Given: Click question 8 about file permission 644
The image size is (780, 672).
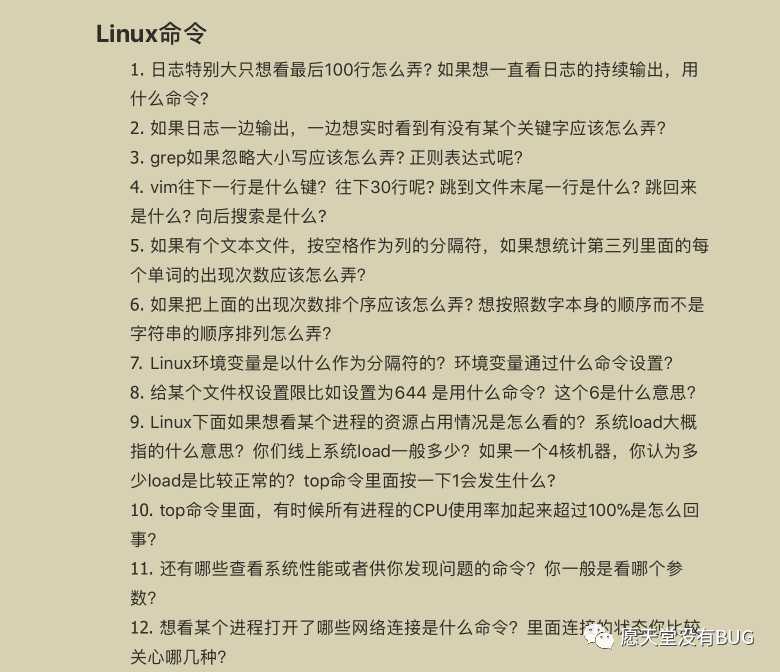Looking at the screenshot, I should click(412, 392).
